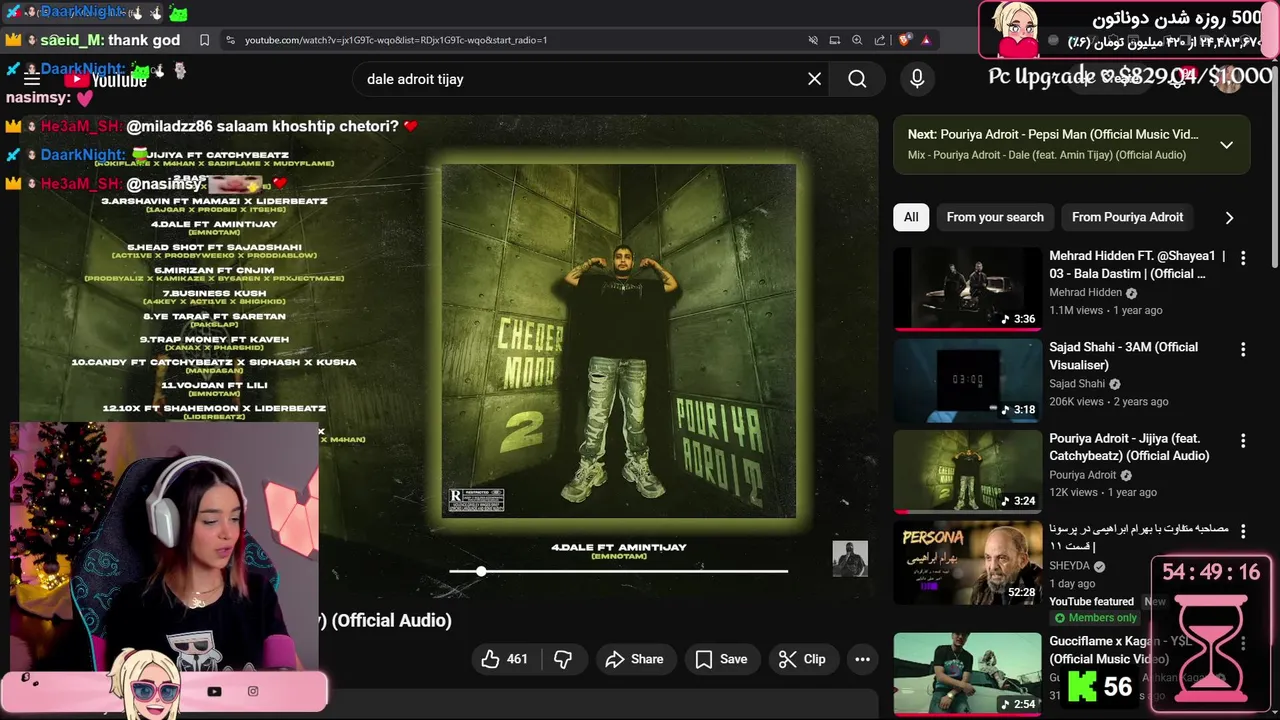Open options menu for 3AM video

[x=1243, y=349]
